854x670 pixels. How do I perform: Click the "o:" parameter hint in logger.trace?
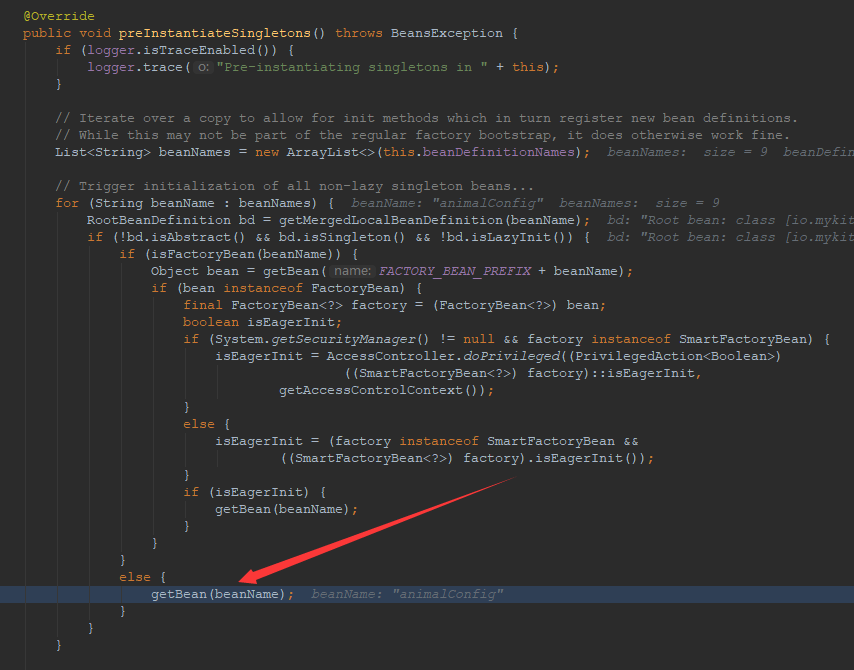tap(203, 67)
